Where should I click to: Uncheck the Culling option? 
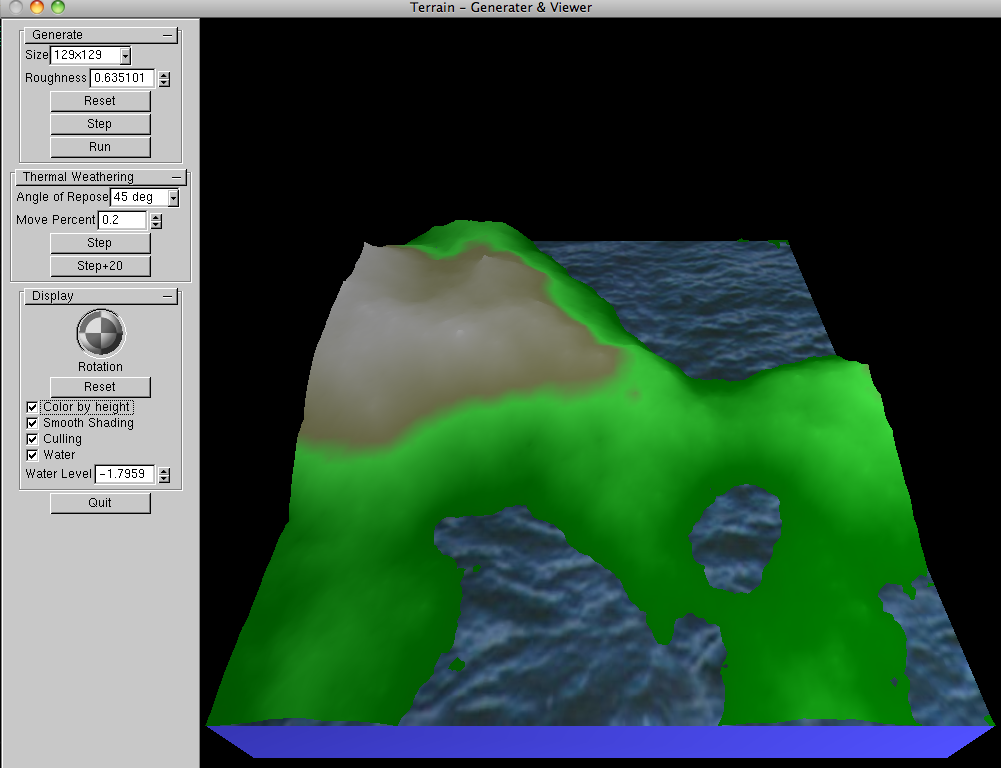[32, 440]
